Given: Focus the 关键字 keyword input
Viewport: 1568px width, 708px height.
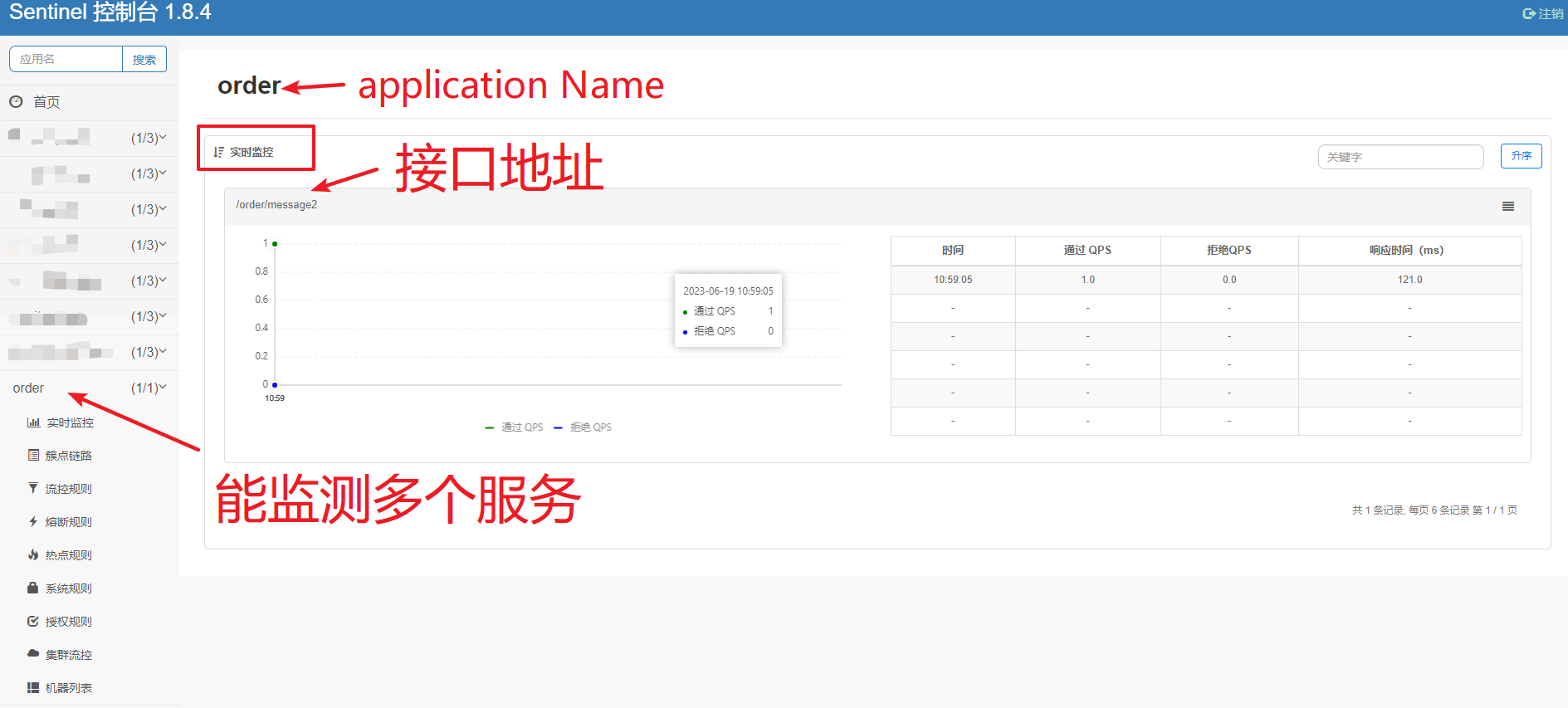Looking at the screenshot, I should coord(1400,157).
